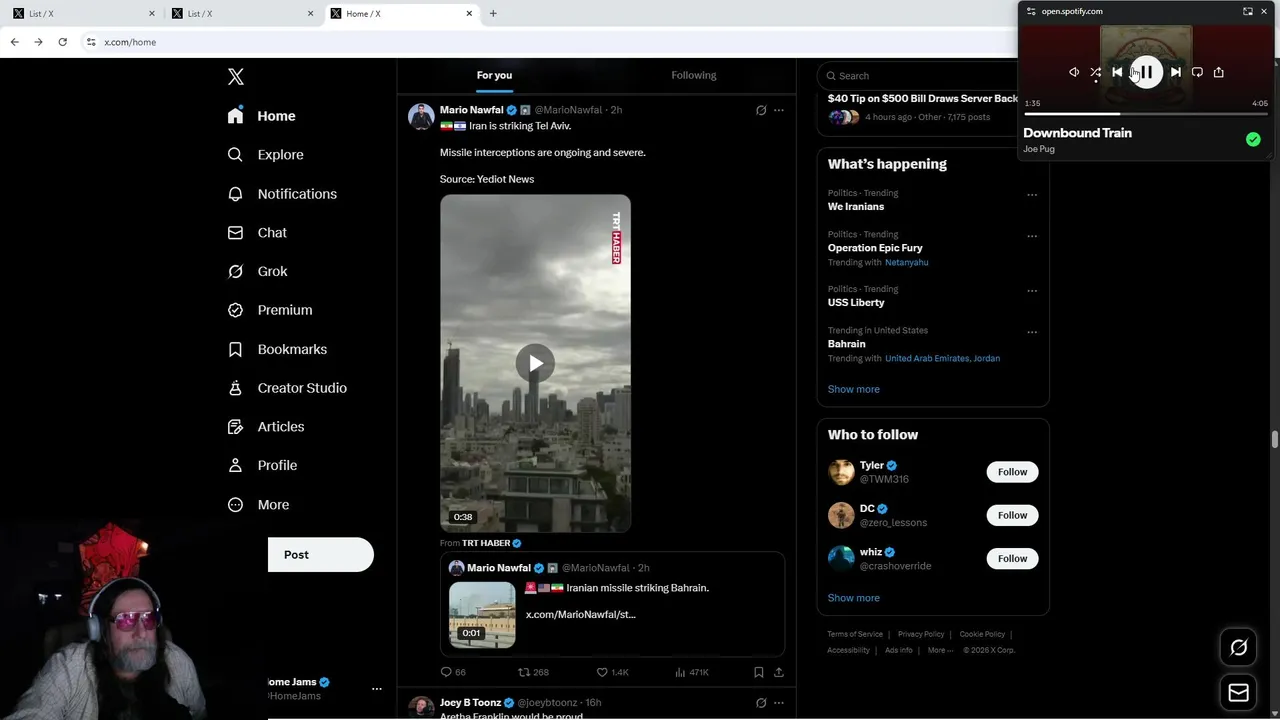This screenshot has width=1280, height=720.
Task: Open quoted Bahrain missile video thumbnail
Action: point(482,615)
